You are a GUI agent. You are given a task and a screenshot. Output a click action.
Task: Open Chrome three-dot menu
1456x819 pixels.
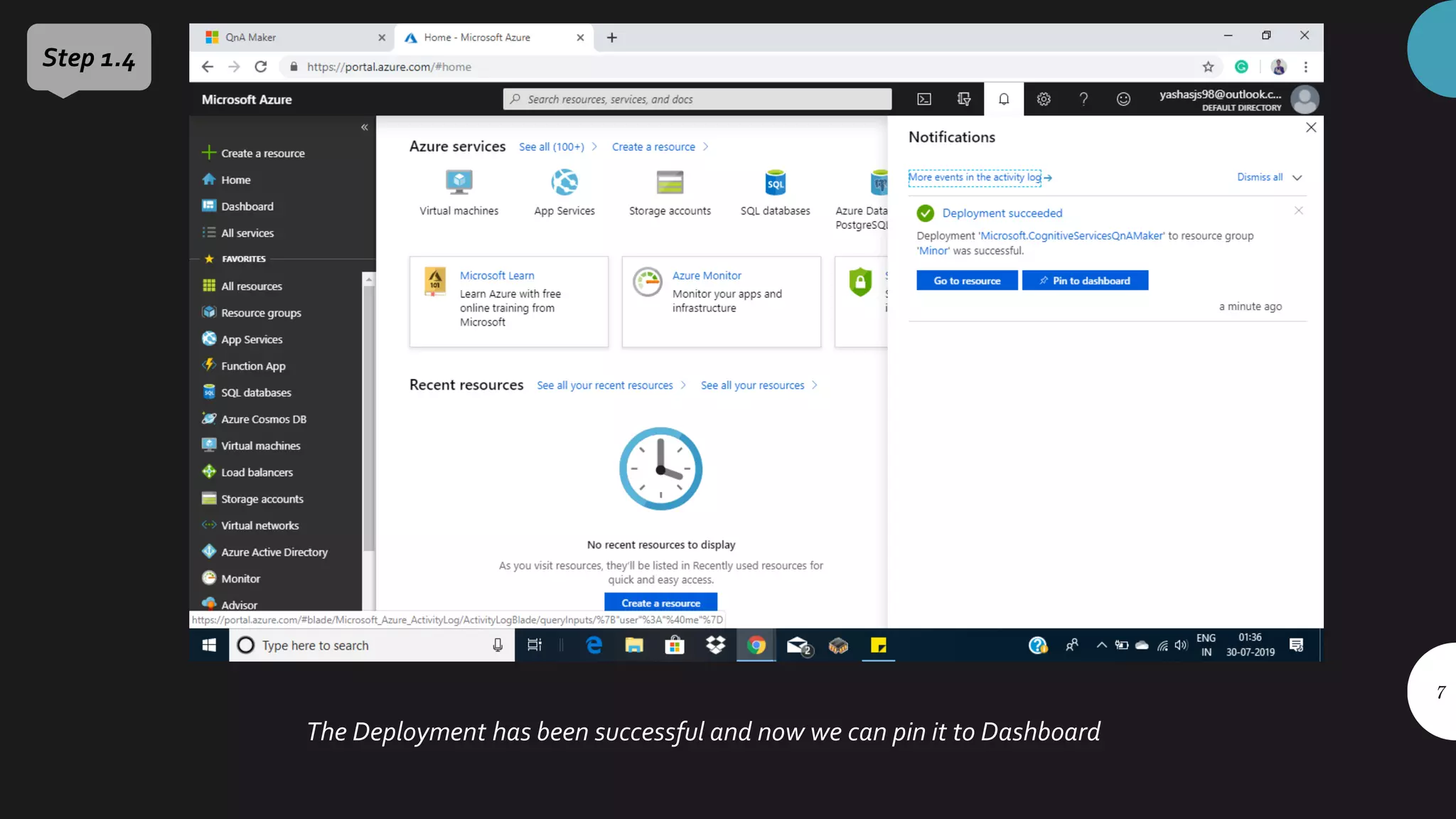(1305, 67)
